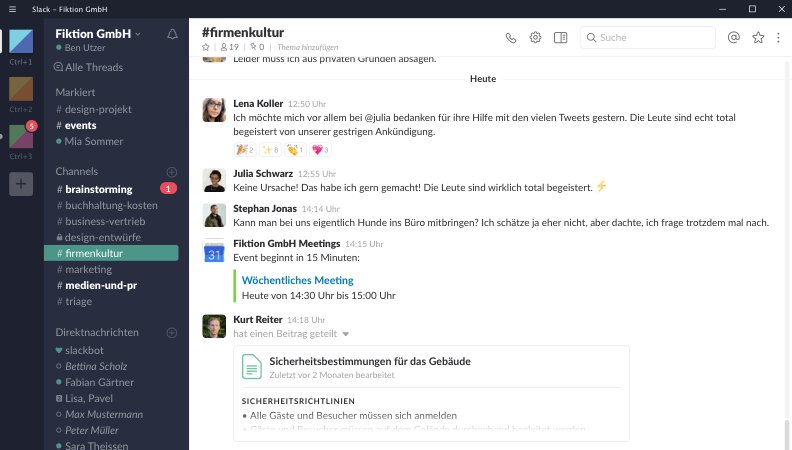
Task: Collapse the shared post arrow
Action: pos(345,334)
